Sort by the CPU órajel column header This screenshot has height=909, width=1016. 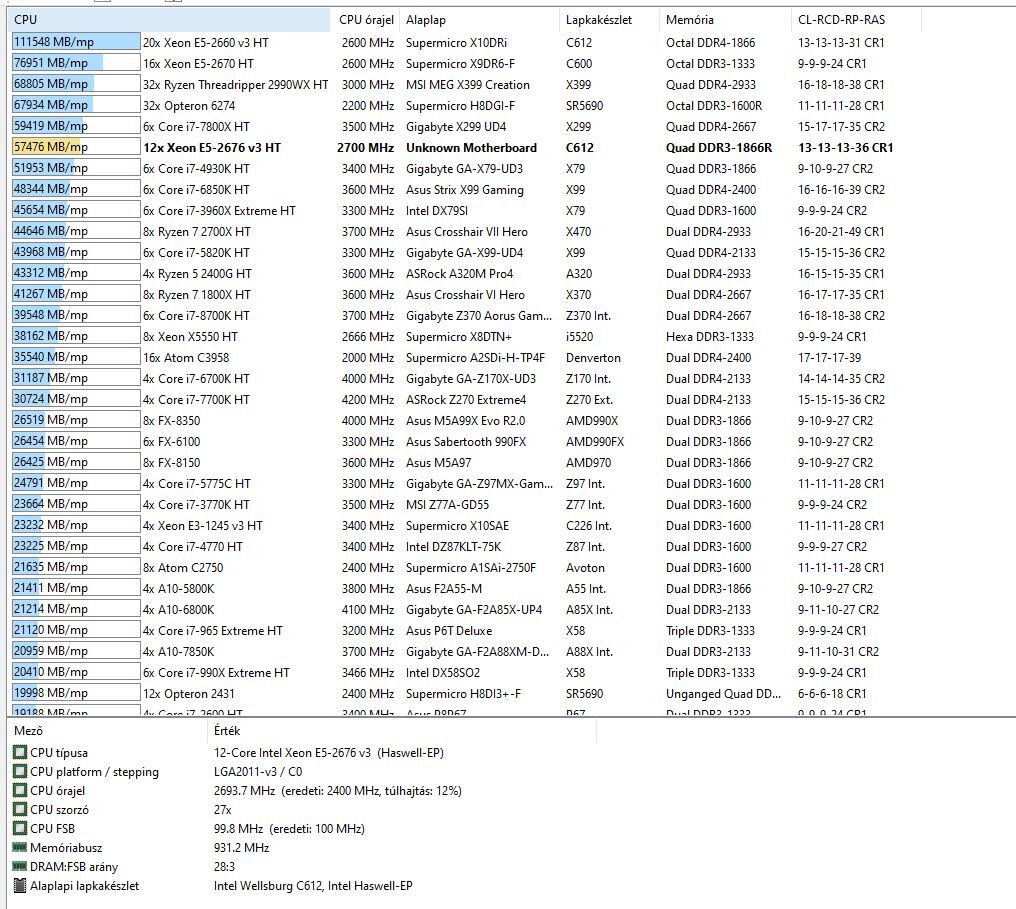(365, 19)
